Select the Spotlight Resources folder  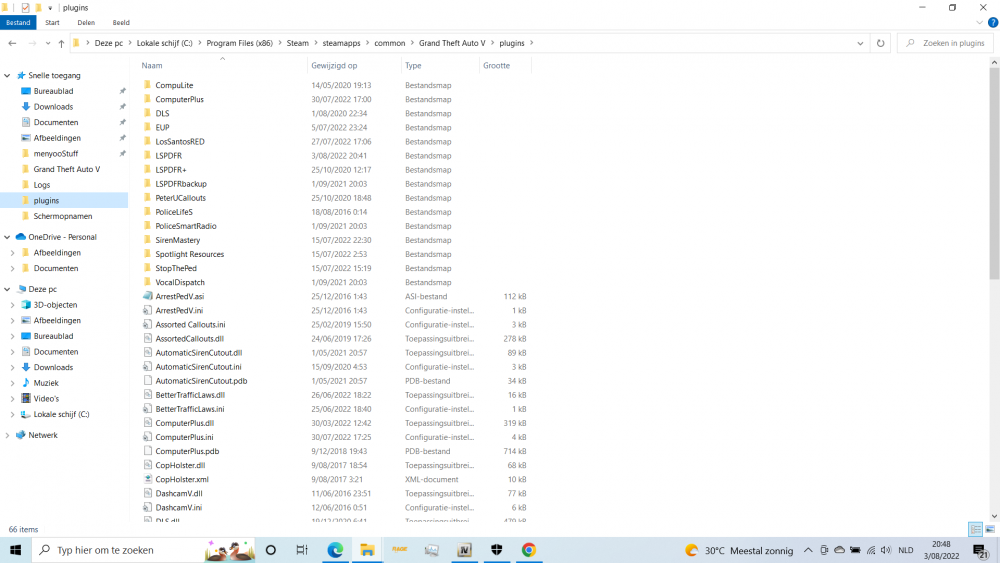click(189, 254)
